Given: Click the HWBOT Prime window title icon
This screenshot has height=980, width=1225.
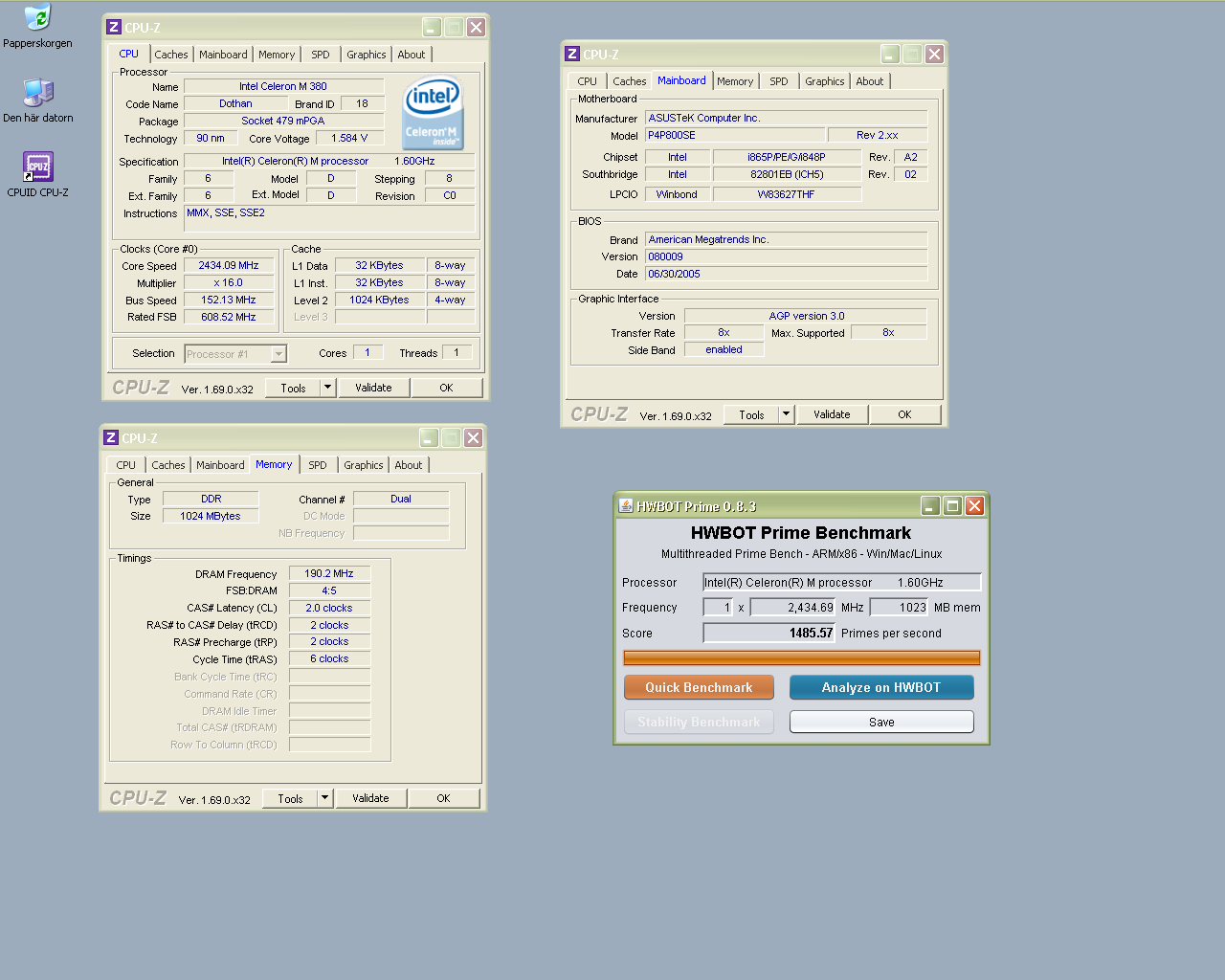Looking at the screenshot, I should point(626,506).
